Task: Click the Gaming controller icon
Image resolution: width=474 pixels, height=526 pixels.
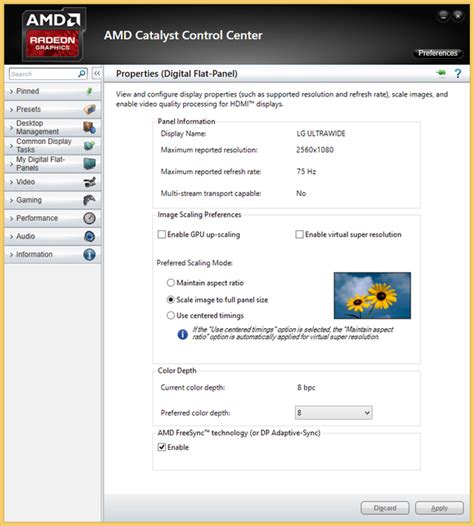Action: pyautogui.click(x=89, y=200)
